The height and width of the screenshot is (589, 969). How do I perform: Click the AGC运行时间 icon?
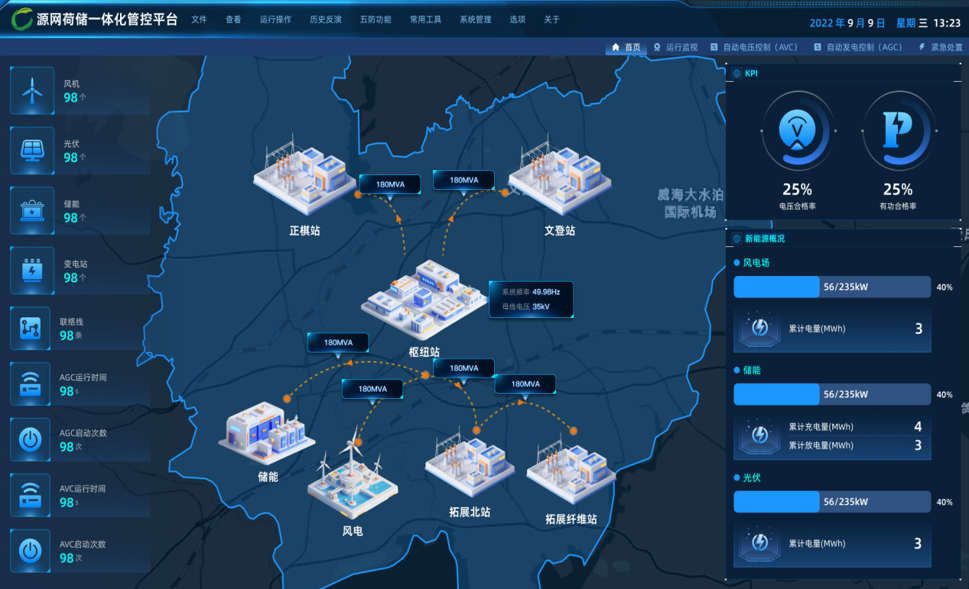tap(30, 384)
